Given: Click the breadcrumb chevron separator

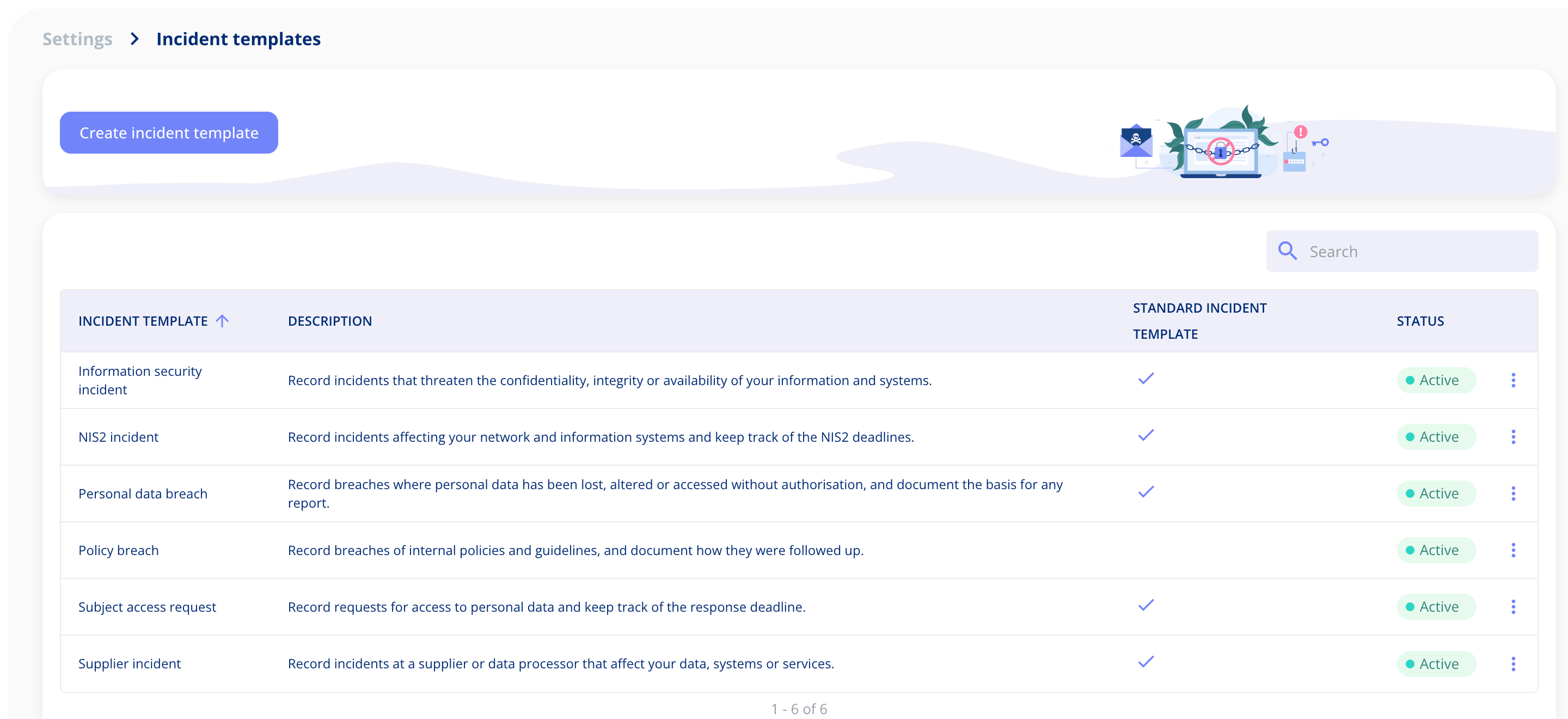Looking at the screenshot, I should [134, 39].
